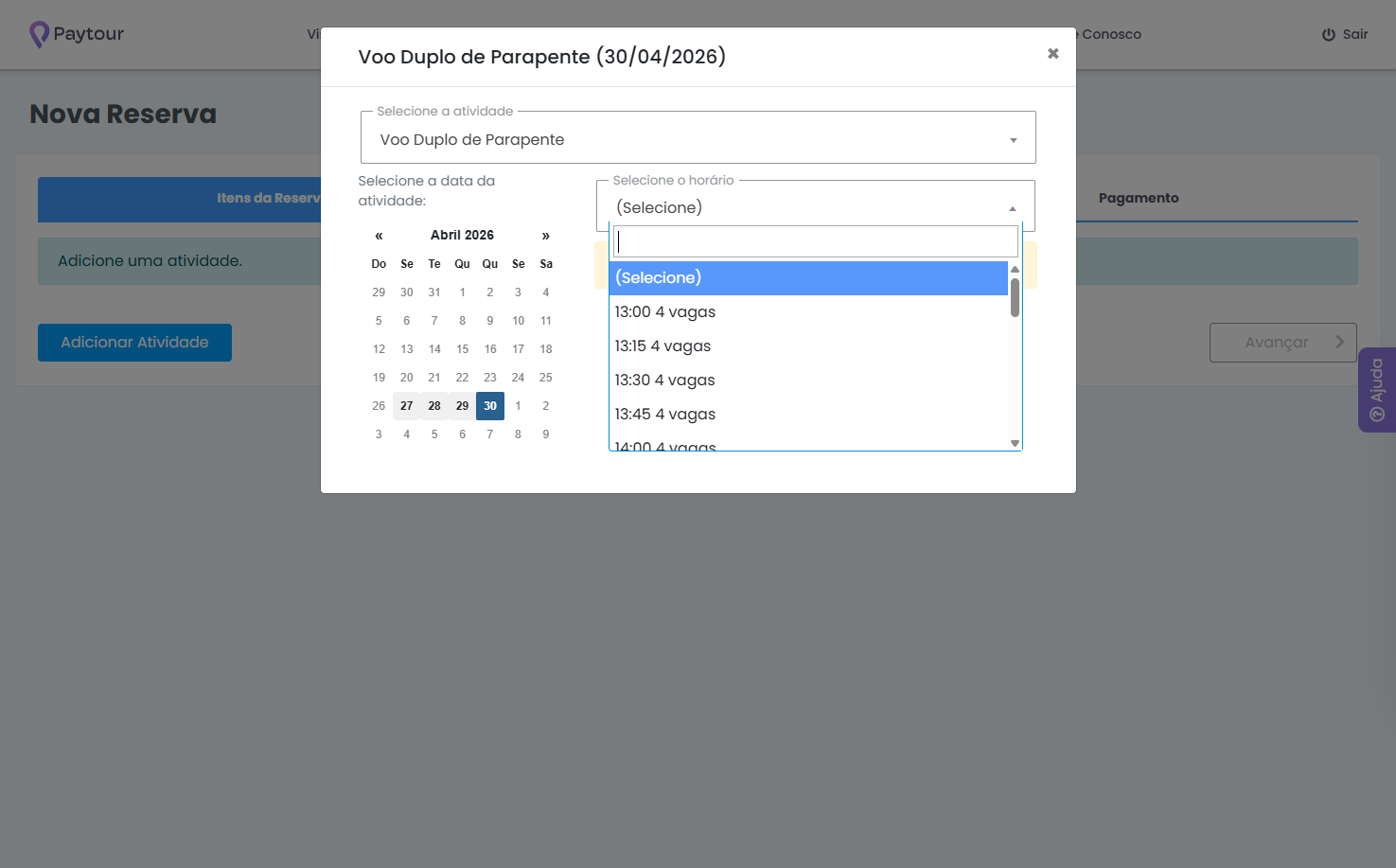This screenshot has width=1396, height=868.
Task: Select April 27 in calendar
Action: pyautogui.click(x=406, y=406)
